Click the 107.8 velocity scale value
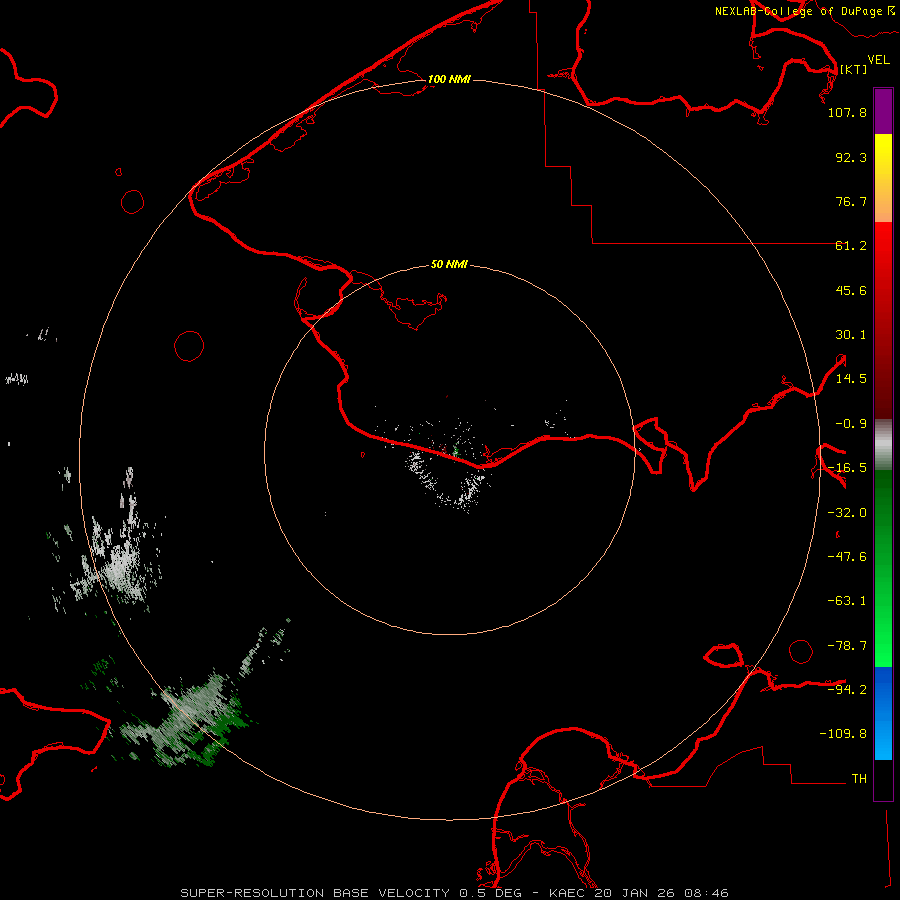Viewport: 900px width, 900px height. click(847, 112)
